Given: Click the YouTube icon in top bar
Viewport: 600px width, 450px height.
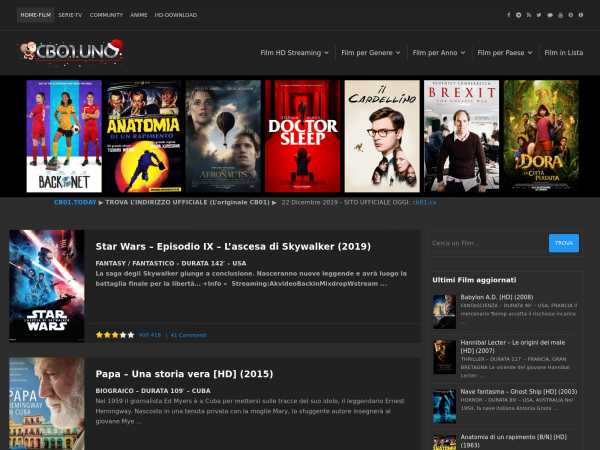Looking at the screenshot, I should click(x=559, y=15).
